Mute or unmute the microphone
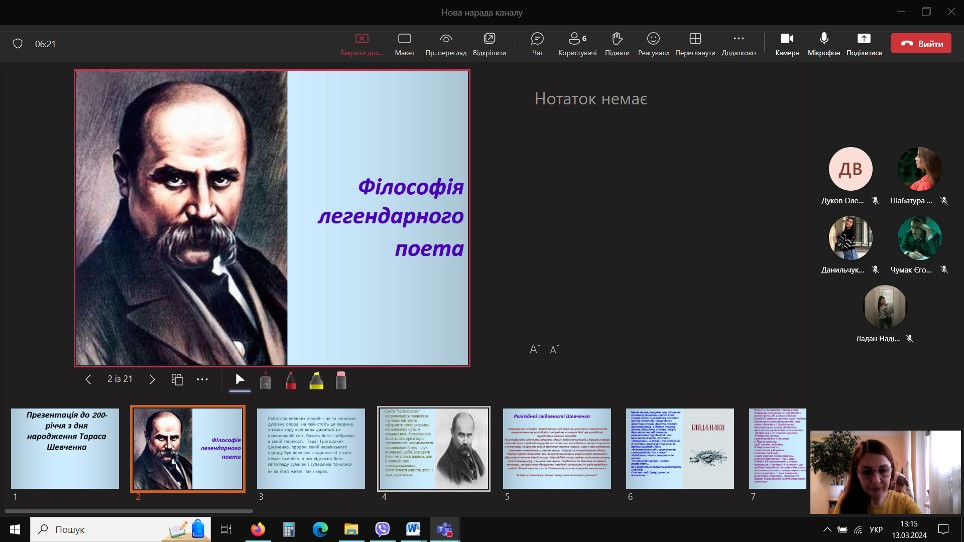This screenshot has height=542, width=964. pos(825,43)
